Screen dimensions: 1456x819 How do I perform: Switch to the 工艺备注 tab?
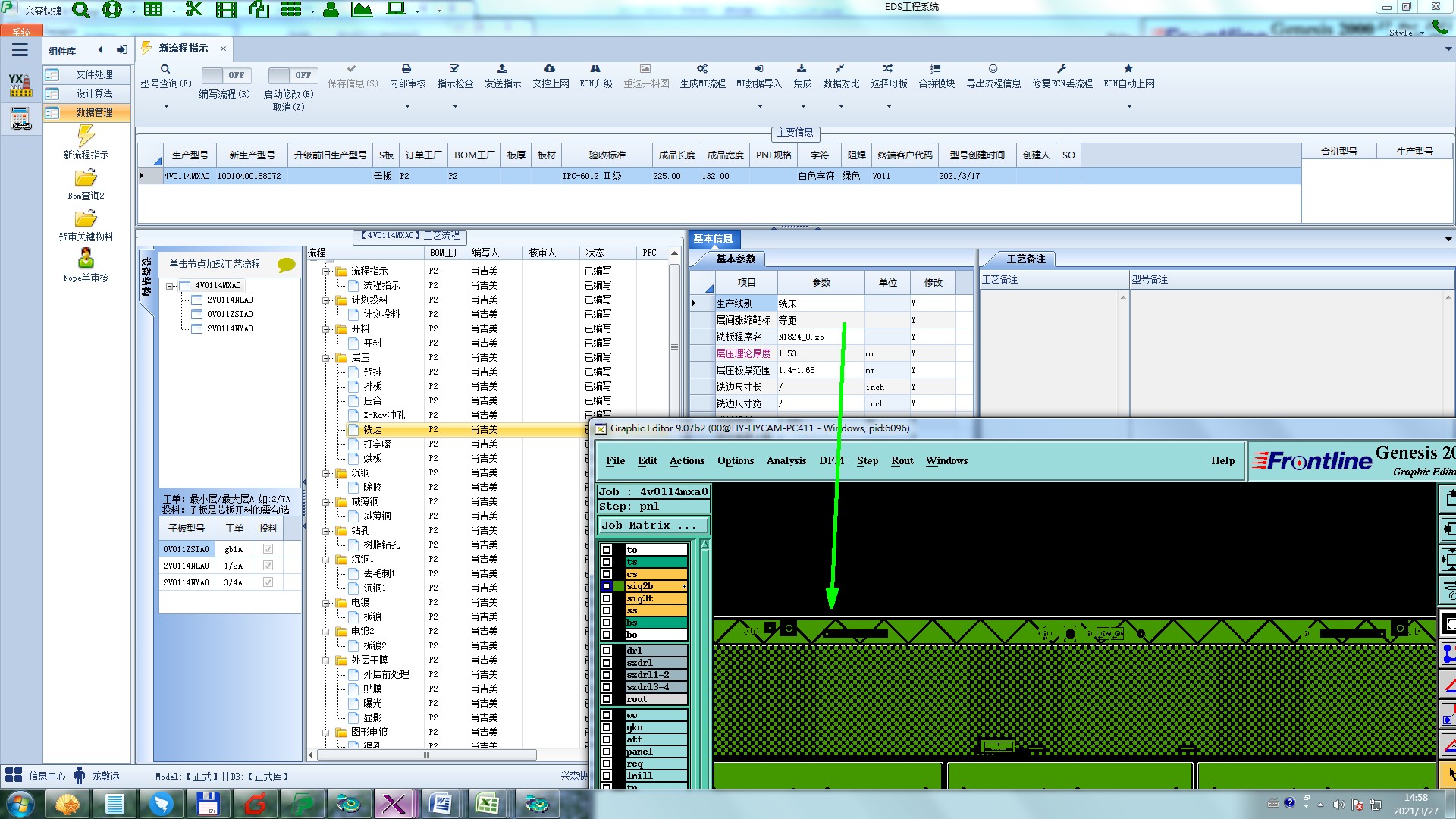point(1025,259)
